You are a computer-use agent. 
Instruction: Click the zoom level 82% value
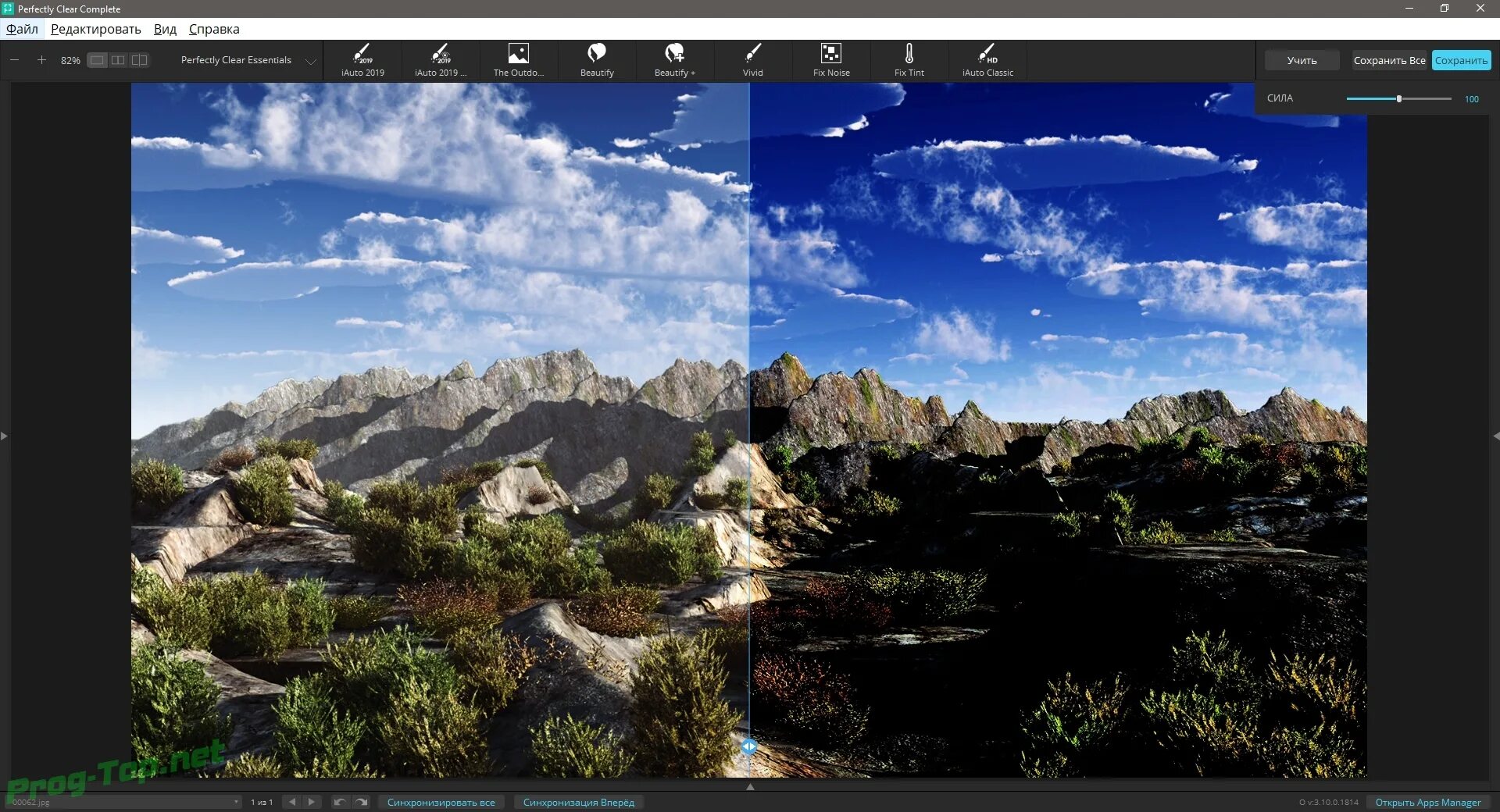pyautogui.click(x=70, y=60)
